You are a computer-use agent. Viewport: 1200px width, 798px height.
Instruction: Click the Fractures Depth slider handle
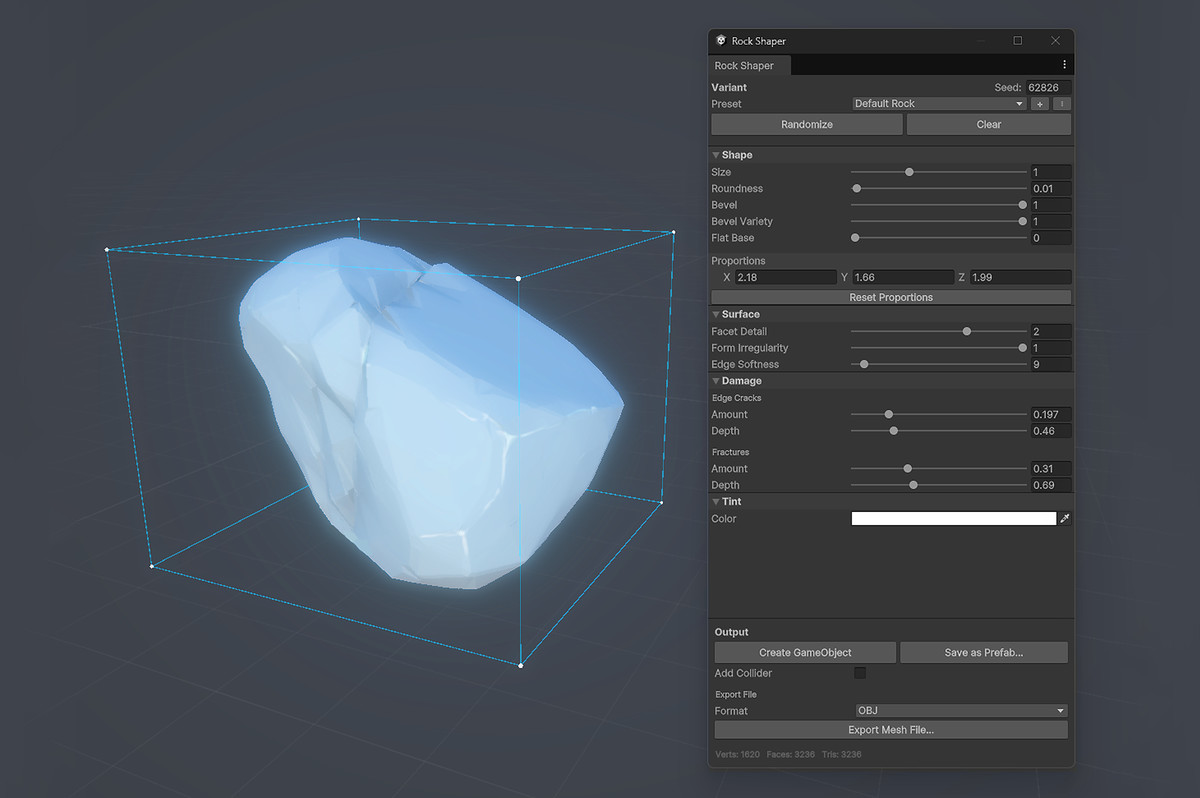913,485
